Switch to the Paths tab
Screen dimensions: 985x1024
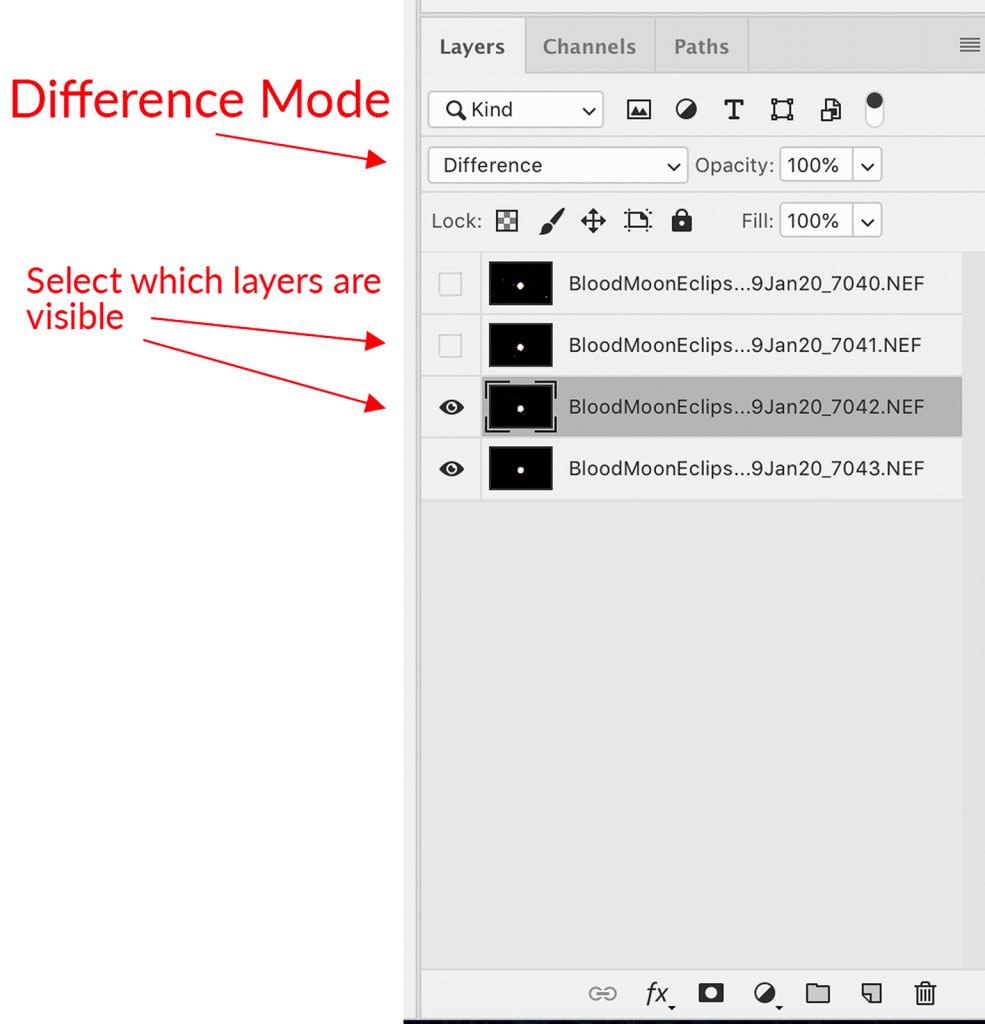702,46
